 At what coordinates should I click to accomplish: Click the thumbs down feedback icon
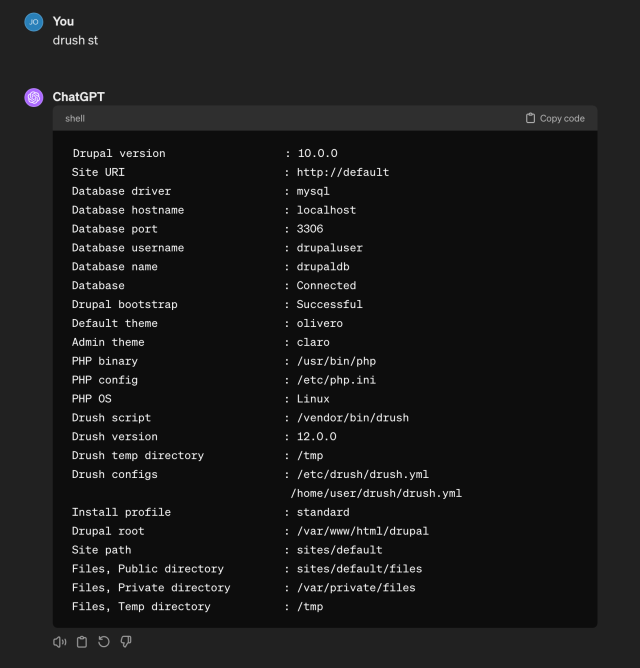point(126,641)
